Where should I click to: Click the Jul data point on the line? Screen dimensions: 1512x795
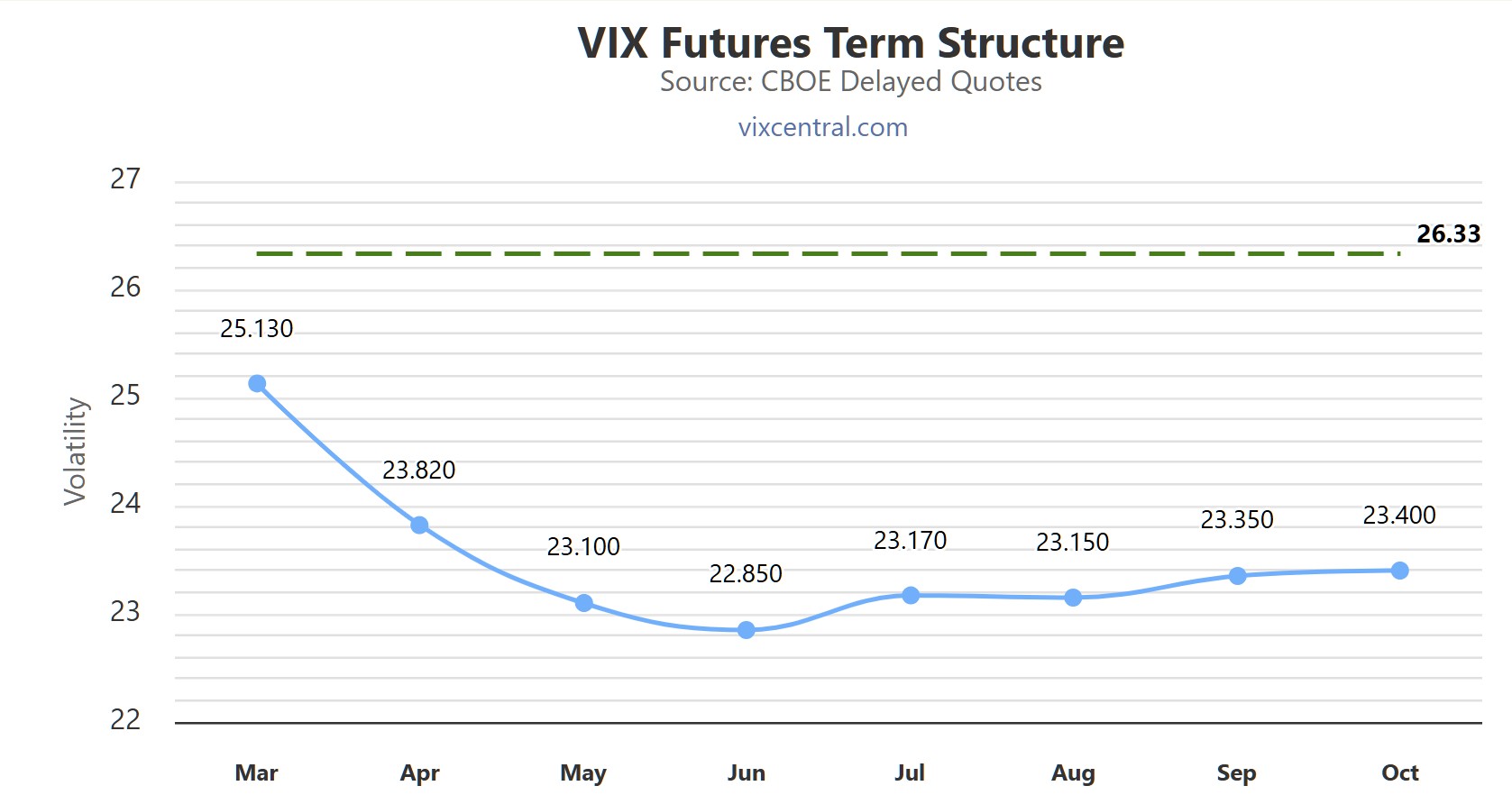(x=911, y=596)
